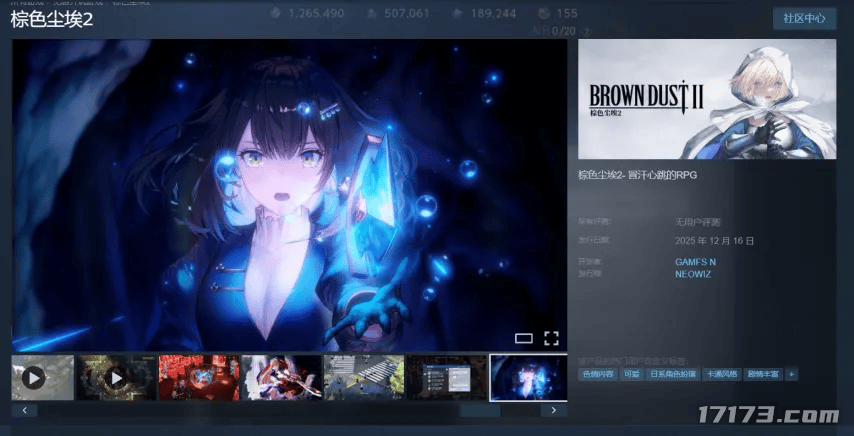Select the city street crossing thumbnail
This screenshot has height=436, width=854.
pos(363,377)
